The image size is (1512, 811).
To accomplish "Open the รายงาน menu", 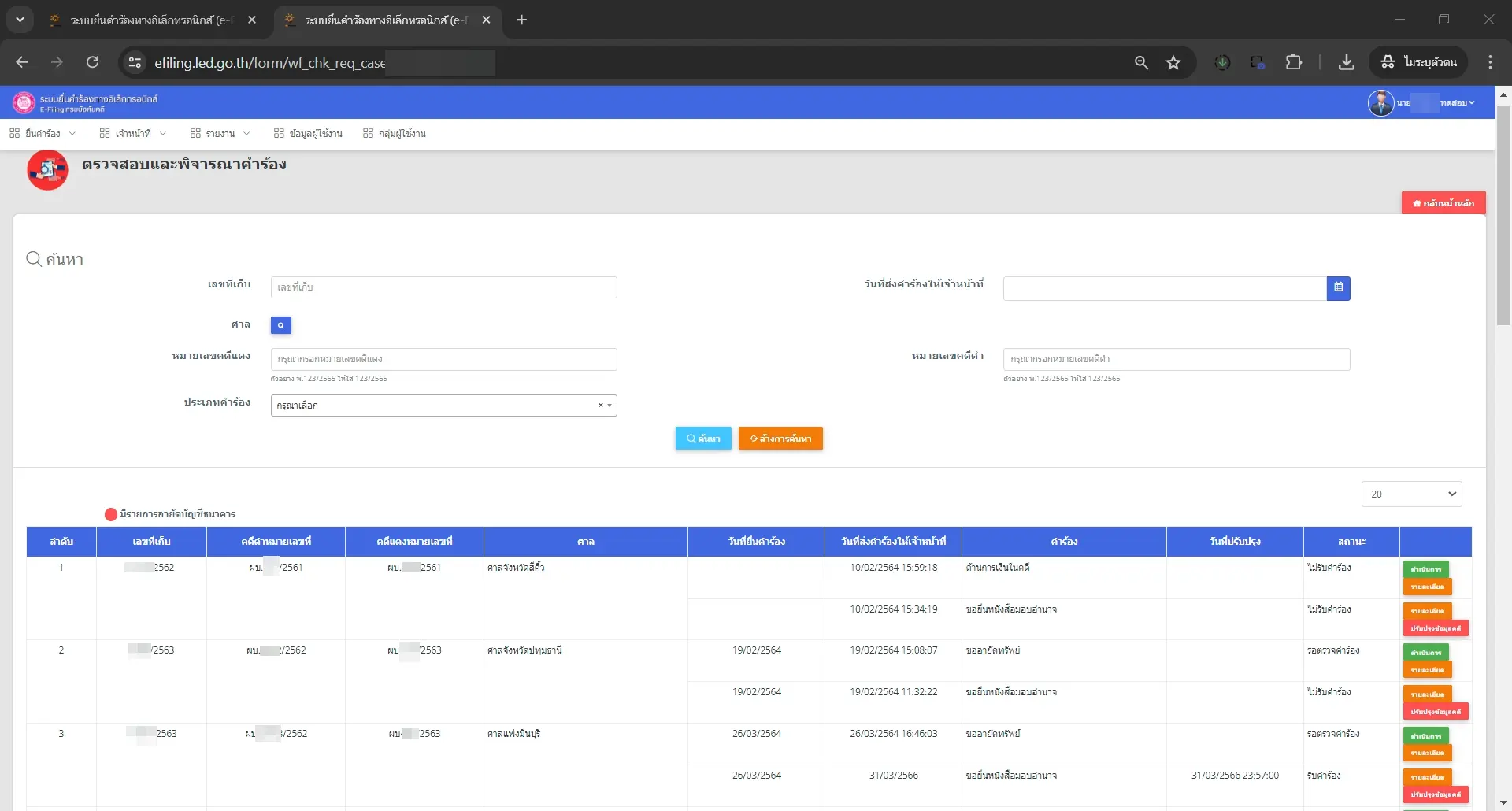I will click(220, 134).
